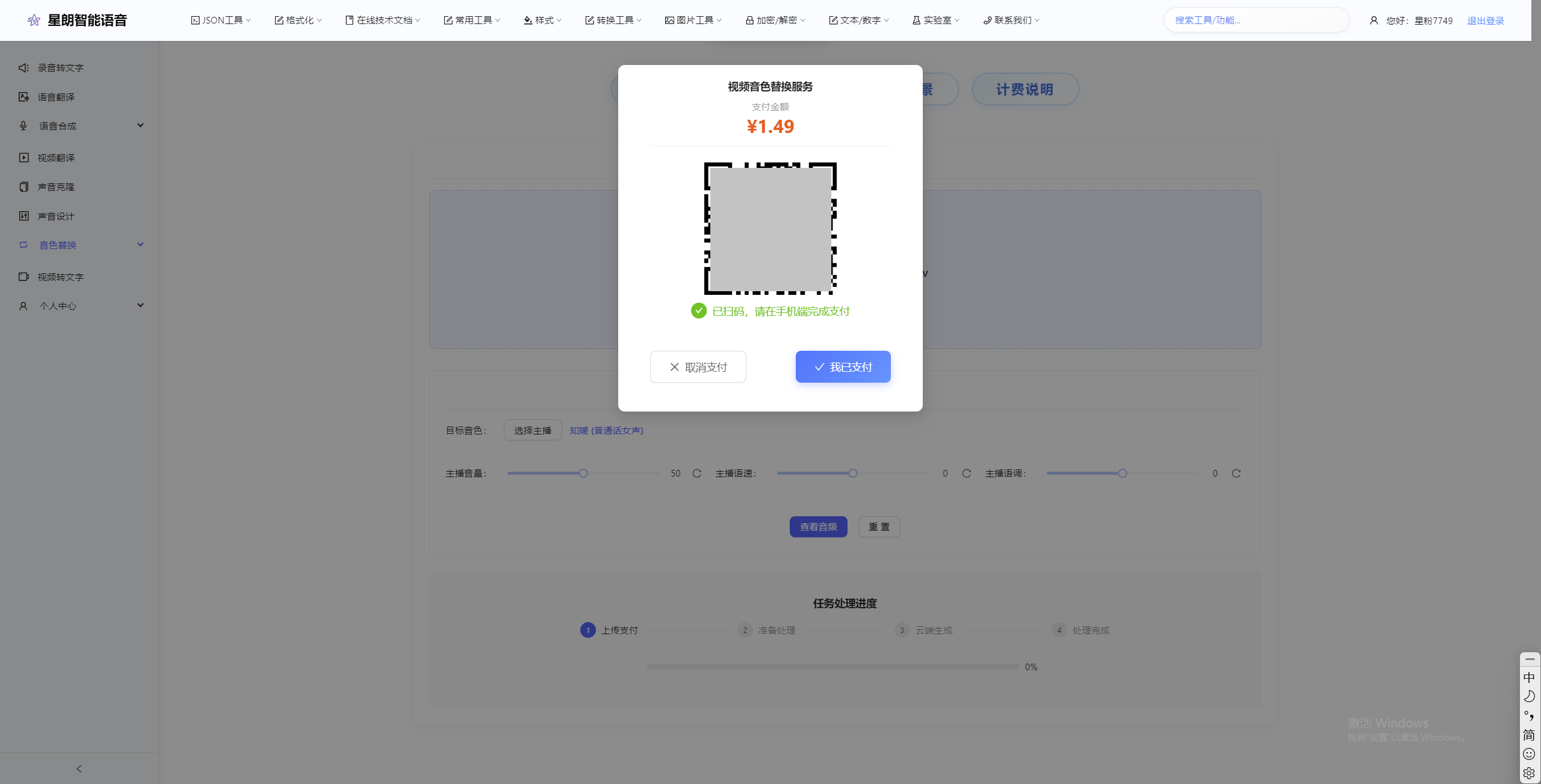Reset 主播音量 with its refresh icon
This screenshot has width=1541, height=784.
click(696, 474)
